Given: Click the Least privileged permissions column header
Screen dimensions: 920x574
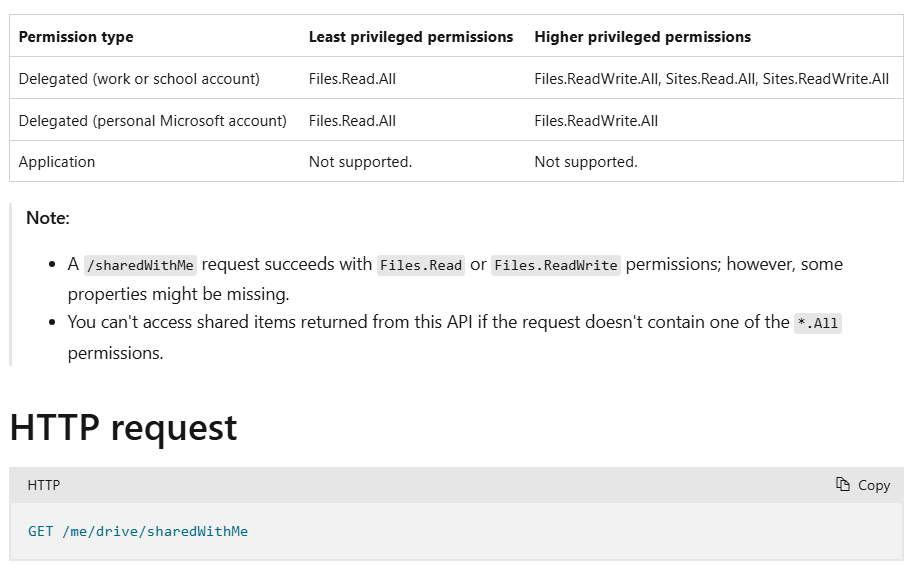Looking at the screenshot, I should (411, 37).
